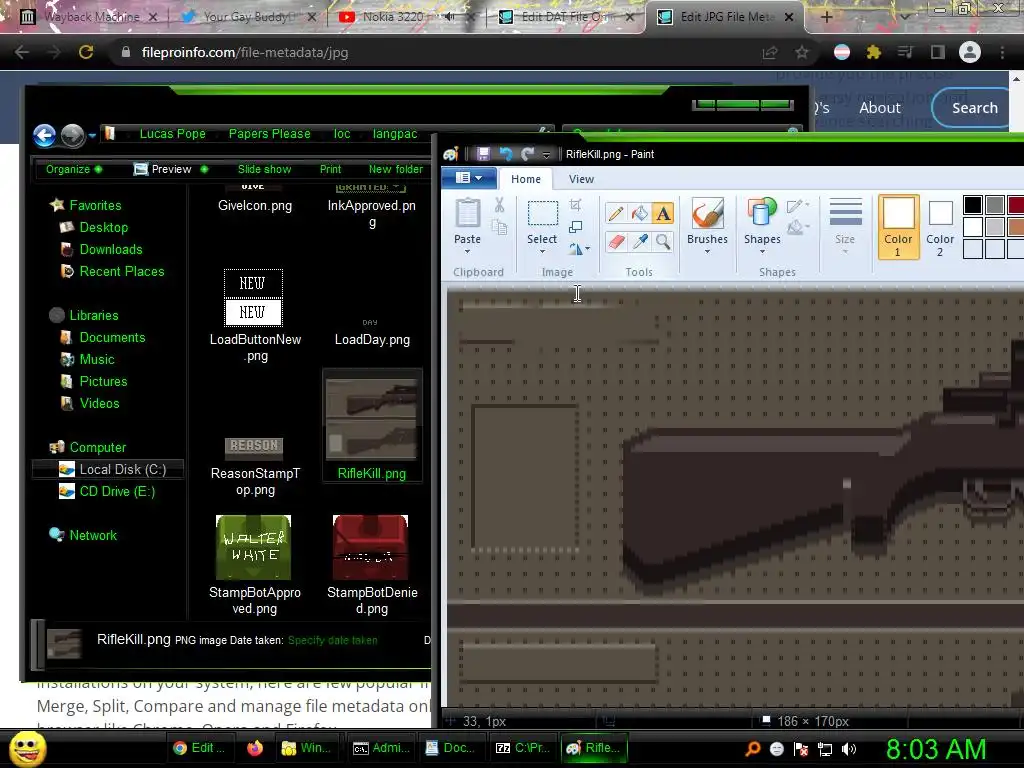Click Papers Please in Explorer breadcrumb
Image resolution: width=1024 pixels, height=768 pixels.
coord(269,134)
